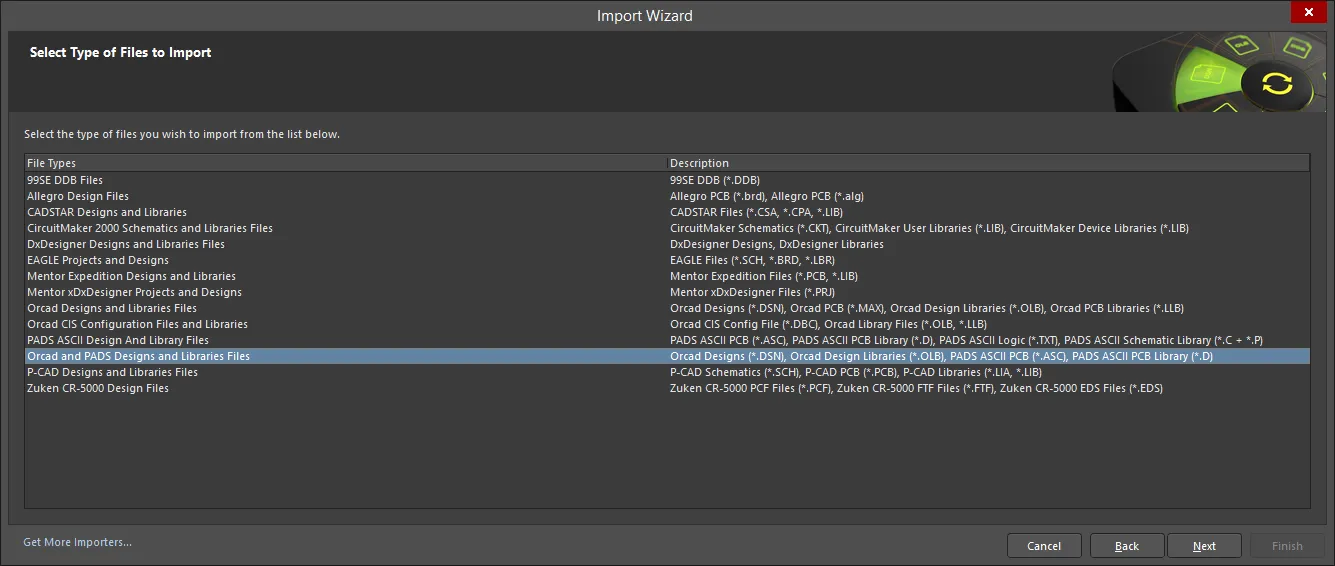Click the File Types column header
The width and height of the screenshot is (1335, 566).
[346, 163]
